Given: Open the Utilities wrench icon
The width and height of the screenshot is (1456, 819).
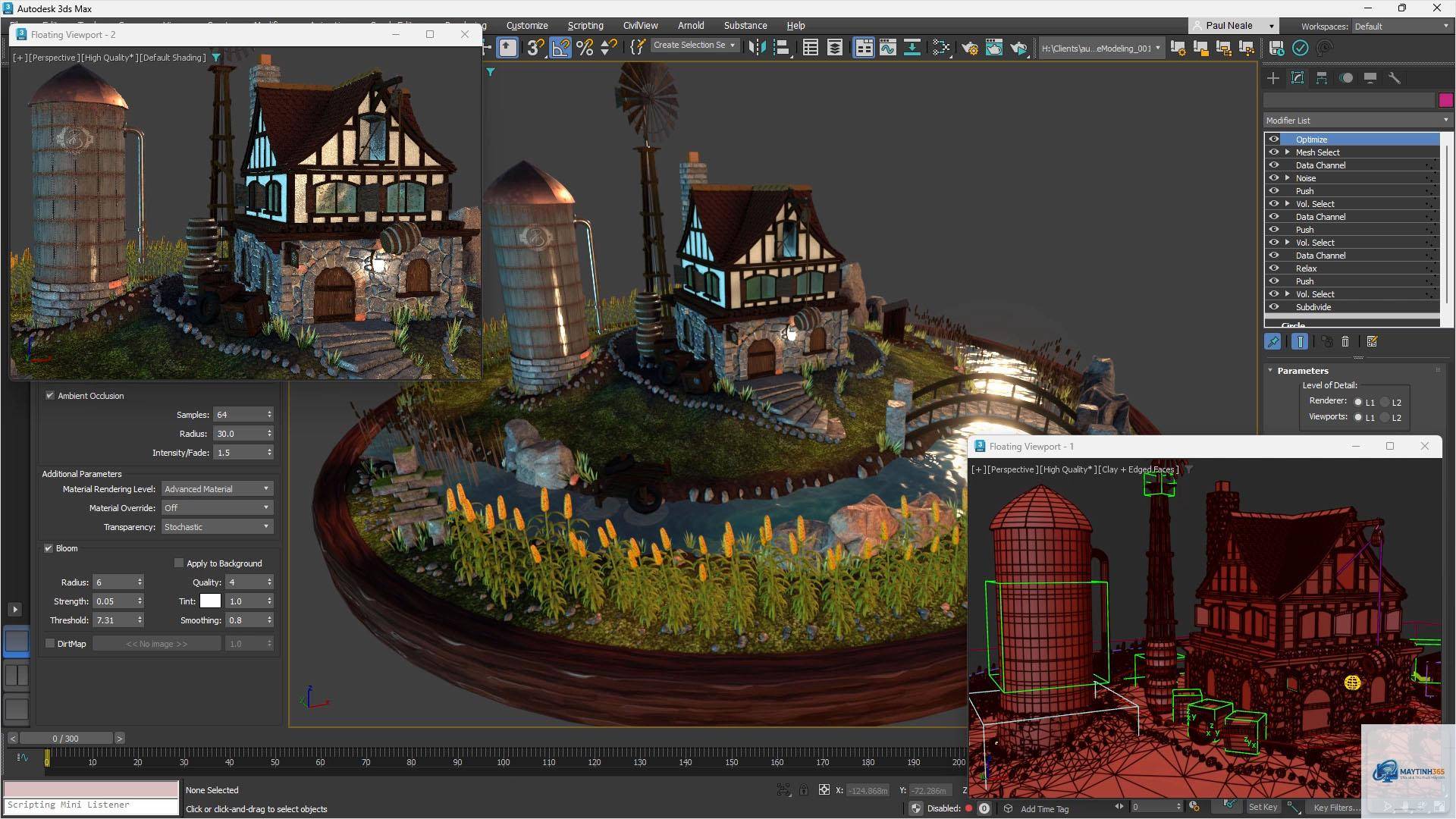Looking at the screenshot, I should point(1394,78).
